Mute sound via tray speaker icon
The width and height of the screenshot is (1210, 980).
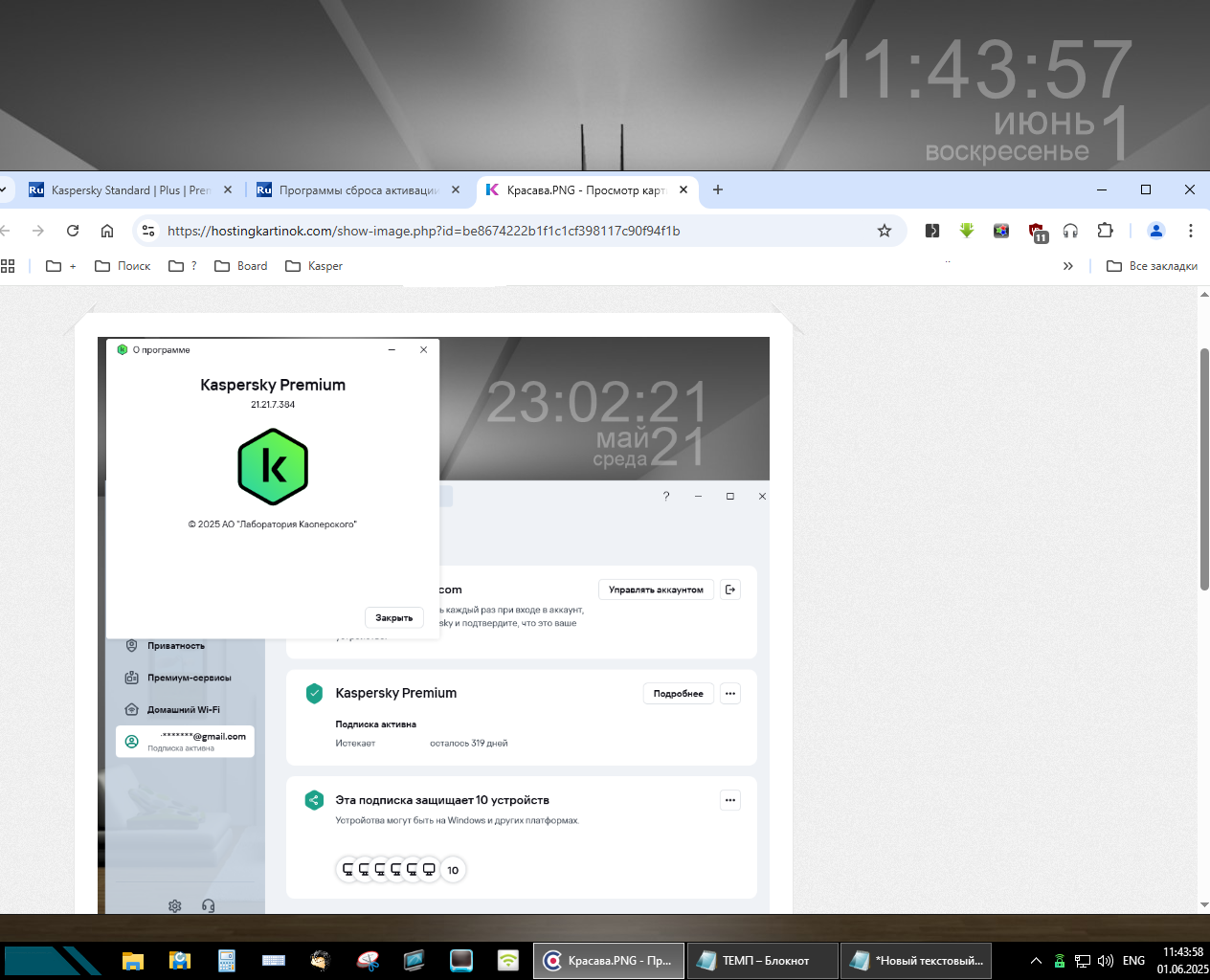coord(1106,961)
